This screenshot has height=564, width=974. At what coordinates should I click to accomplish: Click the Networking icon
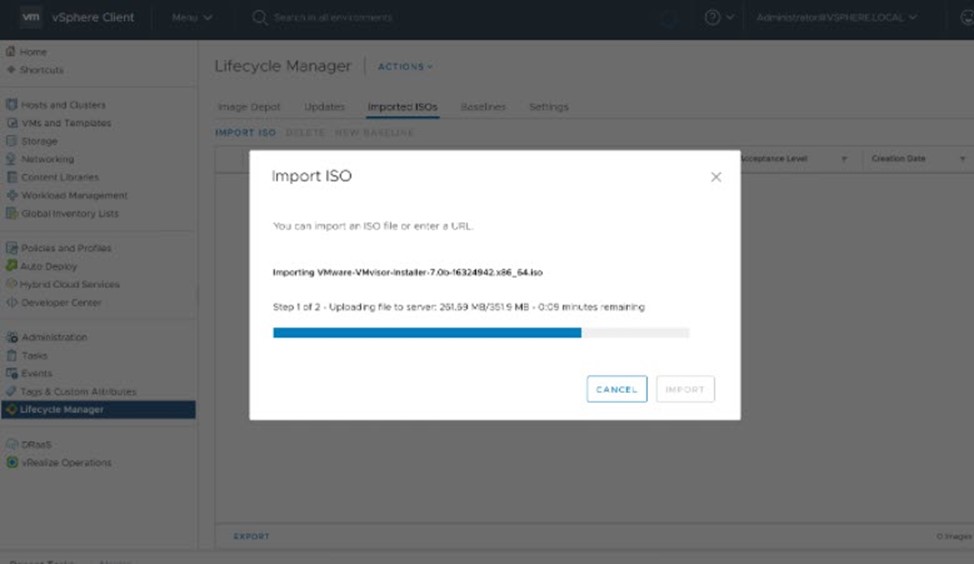11,158
